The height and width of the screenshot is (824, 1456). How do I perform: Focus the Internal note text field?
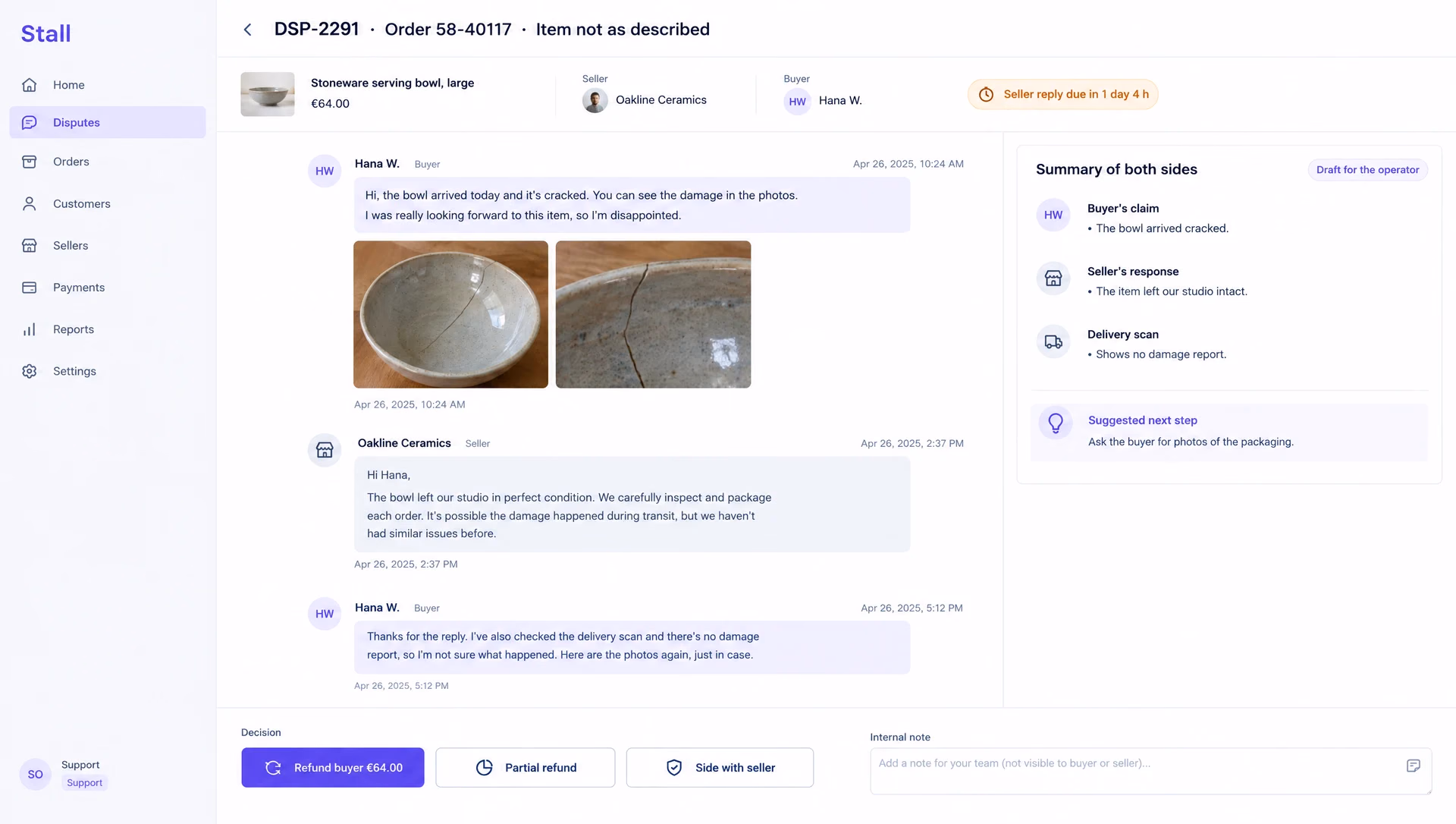(x=1150, y=771)
